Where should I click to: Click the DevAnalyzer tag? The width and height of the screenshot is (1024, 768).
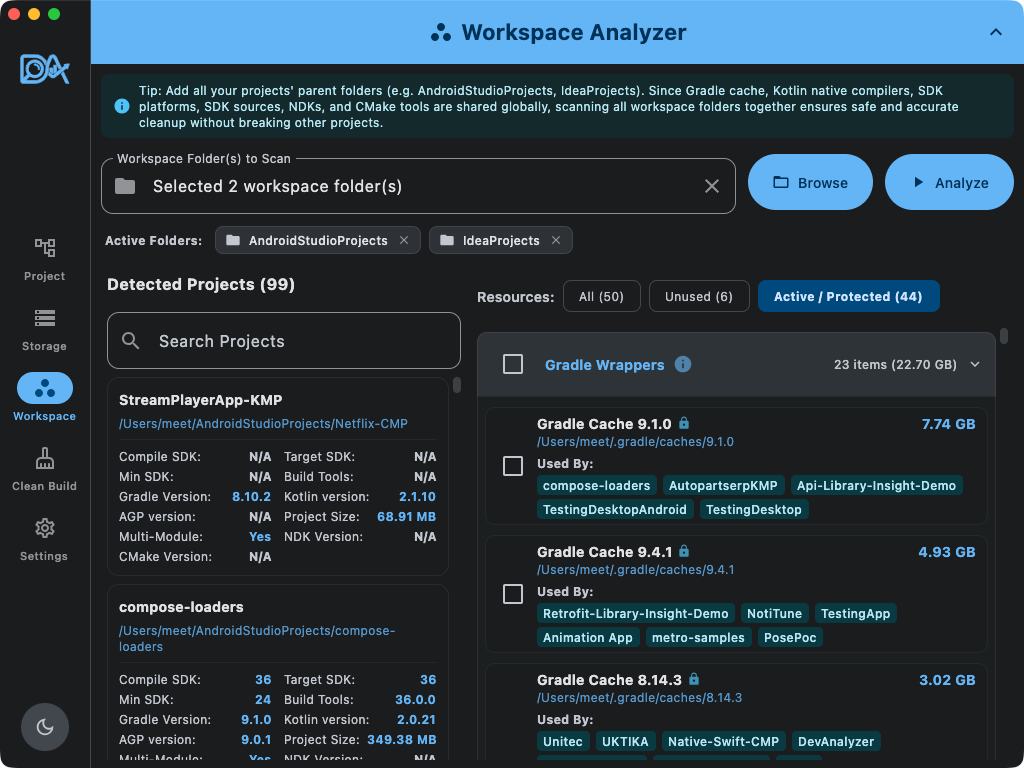pos(836,742)
